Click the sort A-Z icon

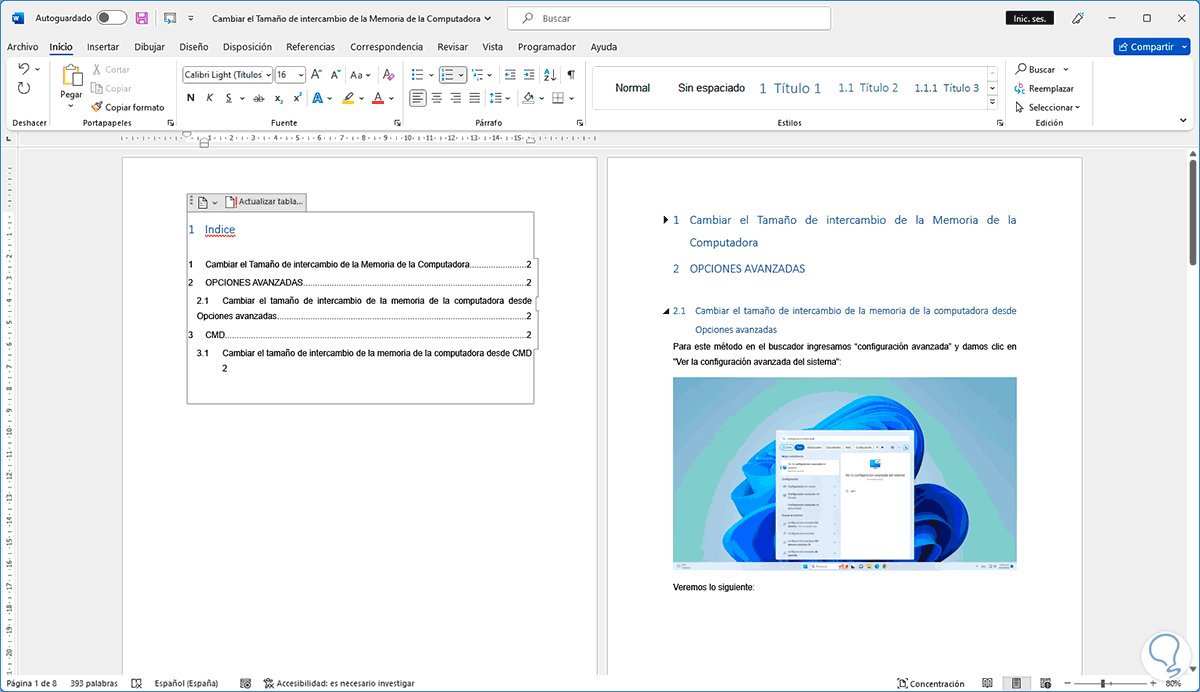(x=550, y=75)
